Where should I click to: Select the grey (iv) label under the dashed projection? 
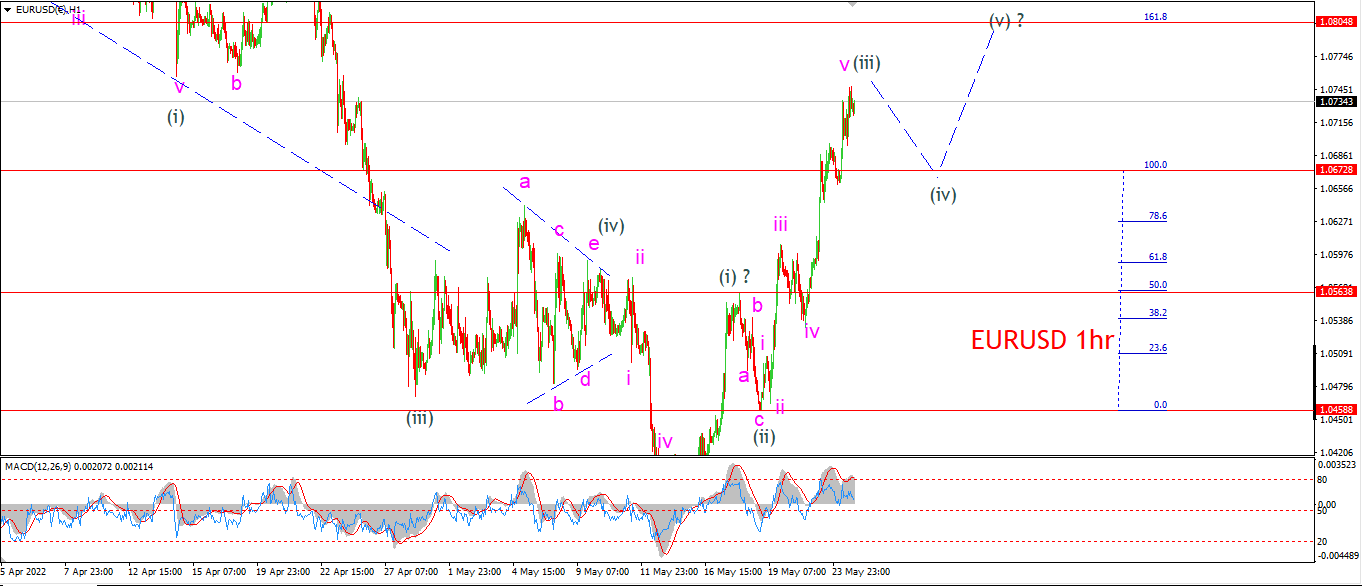coord(942,194)
